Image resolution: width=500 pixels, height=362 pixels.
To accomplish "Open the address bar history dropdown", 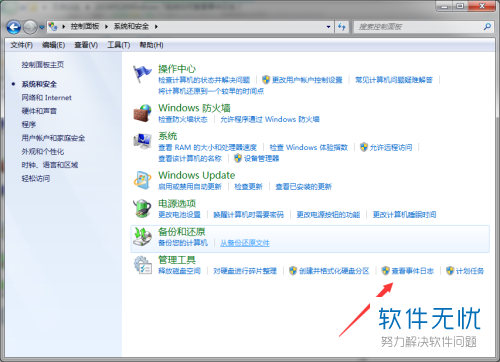I will [328, 27].
